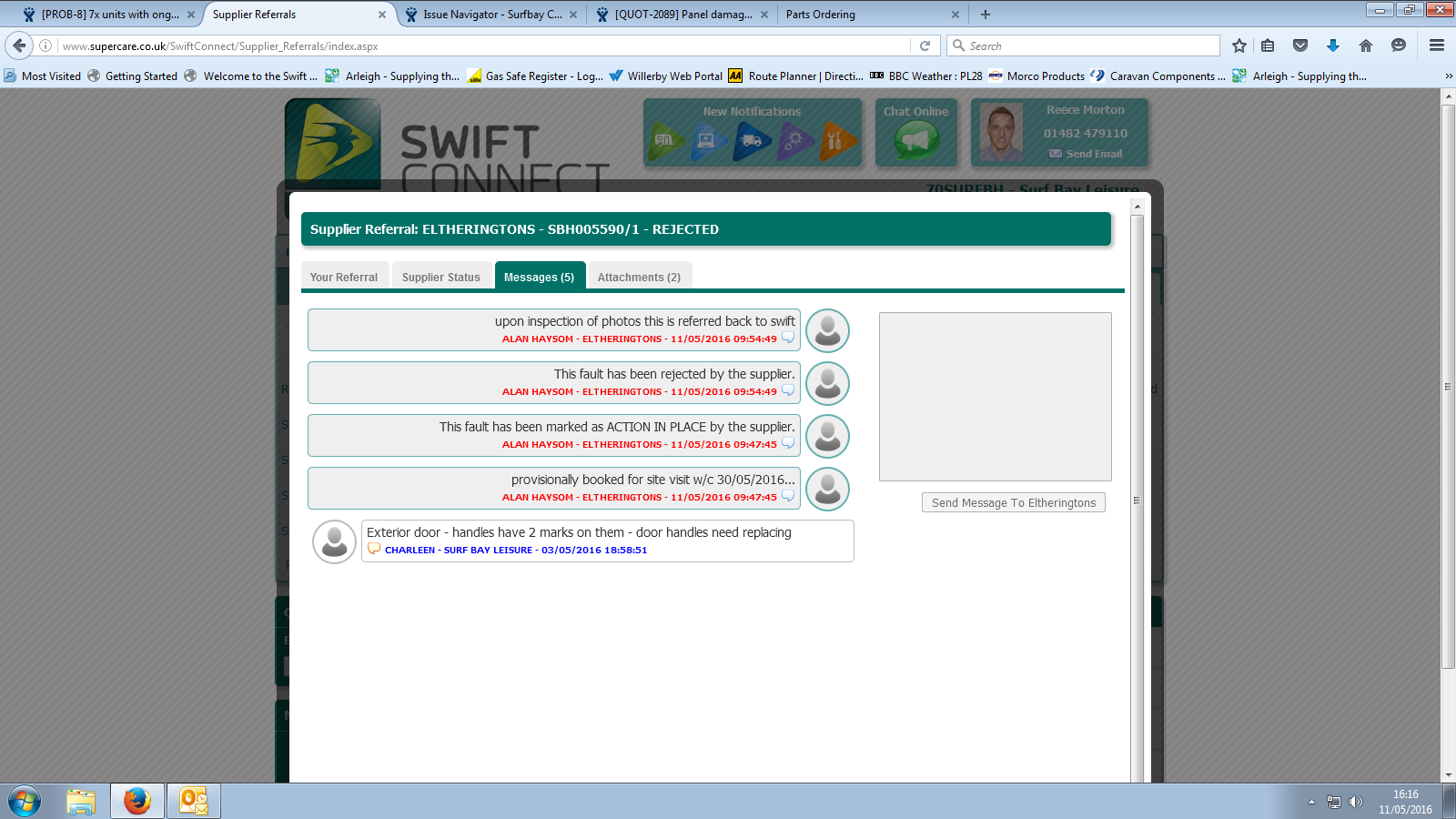Click the 'provisionally booked for site visit' text
1456x819 pixels.
click(652, 480)
